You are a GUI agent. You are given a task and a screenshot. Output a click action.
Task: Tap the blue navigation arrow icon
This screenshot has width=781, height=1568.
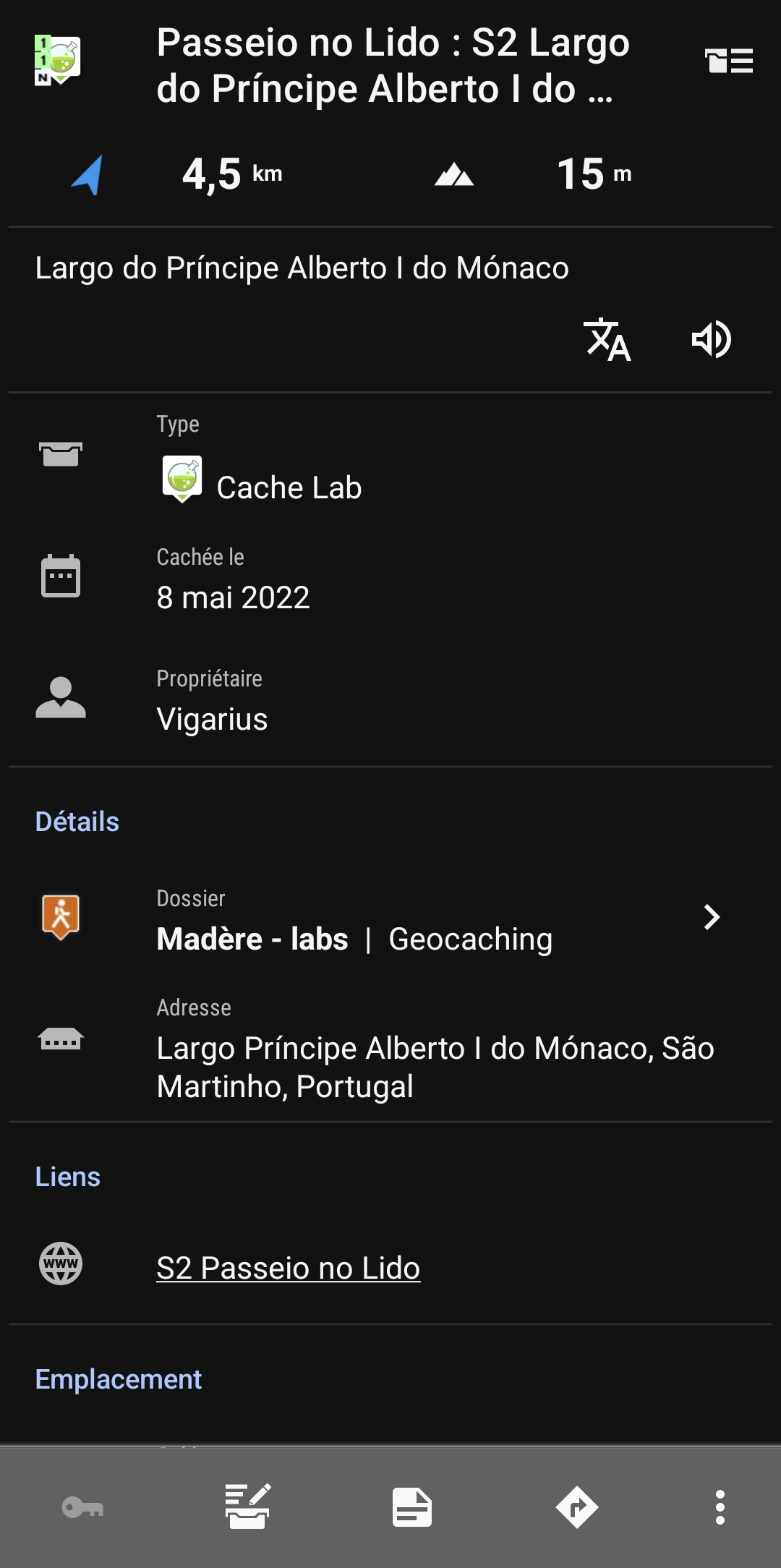click(x=88, y=174)
